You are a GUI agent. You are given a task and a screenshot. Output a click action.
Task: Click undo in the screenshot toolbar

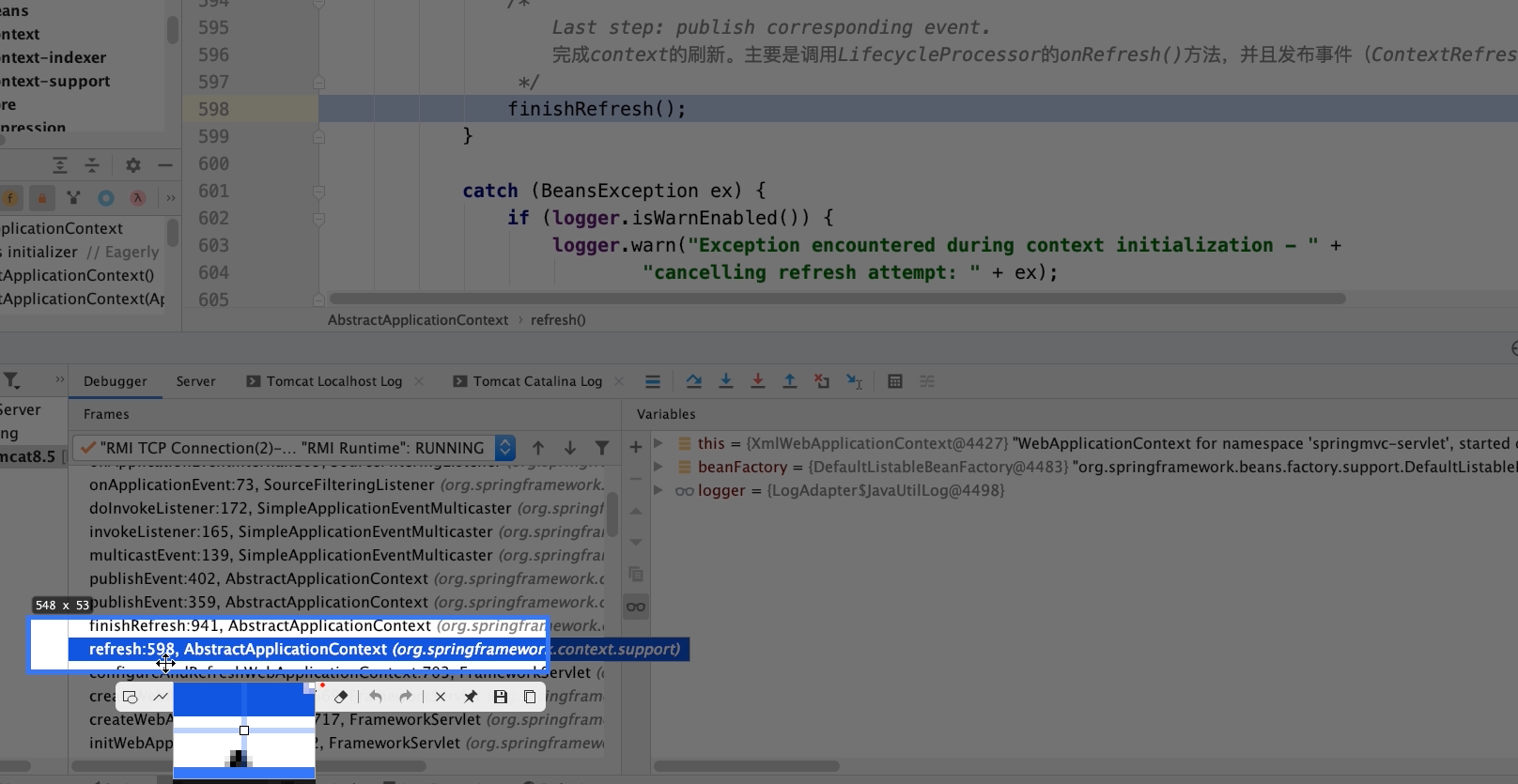(376, 697)
